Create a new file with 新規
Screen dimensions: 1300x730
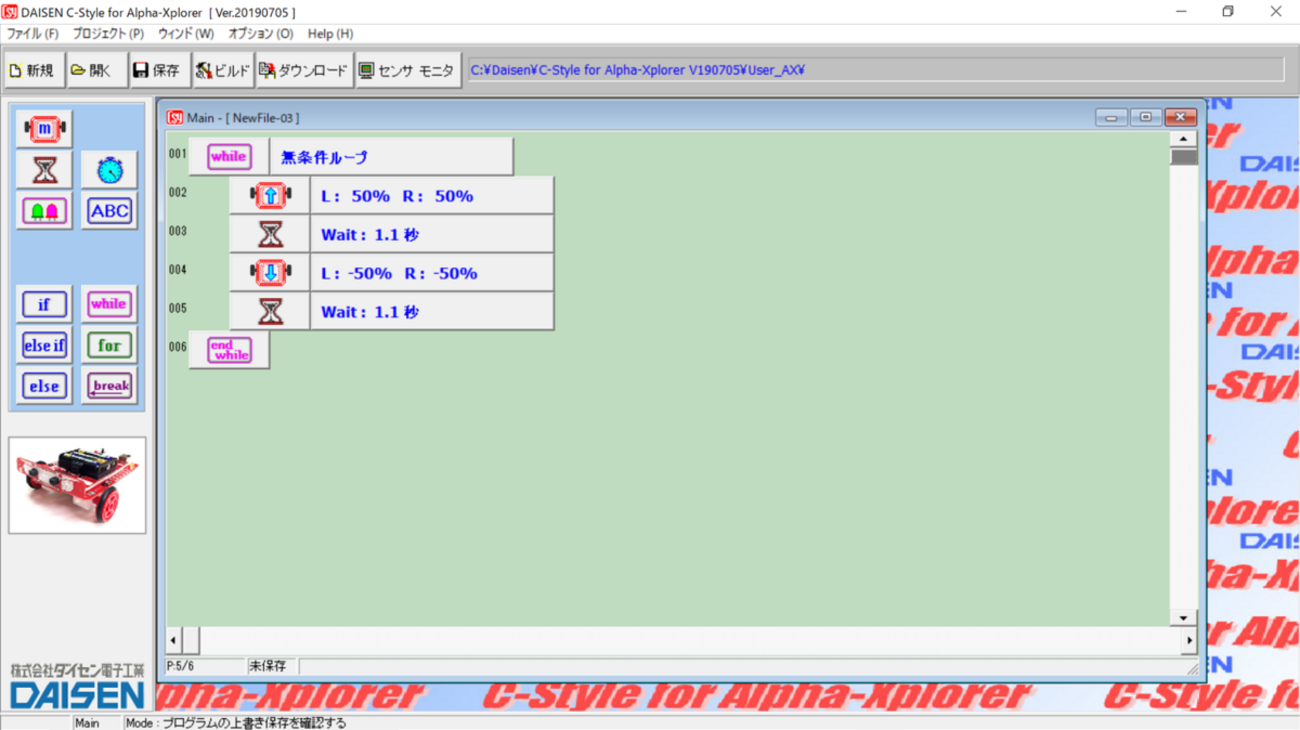(x=33, y=71)
